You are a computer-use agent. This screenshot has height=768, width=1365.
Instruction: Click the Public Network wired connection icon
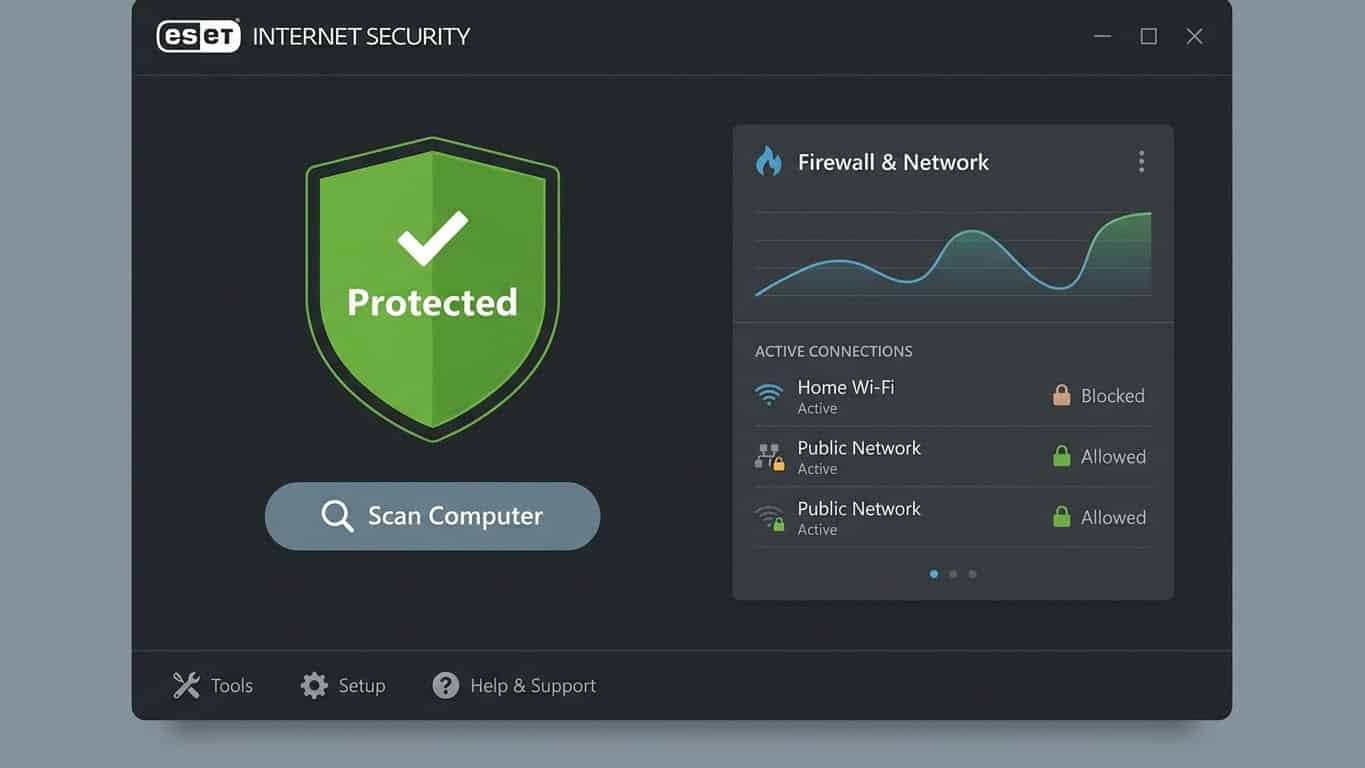tap(768, 456)
